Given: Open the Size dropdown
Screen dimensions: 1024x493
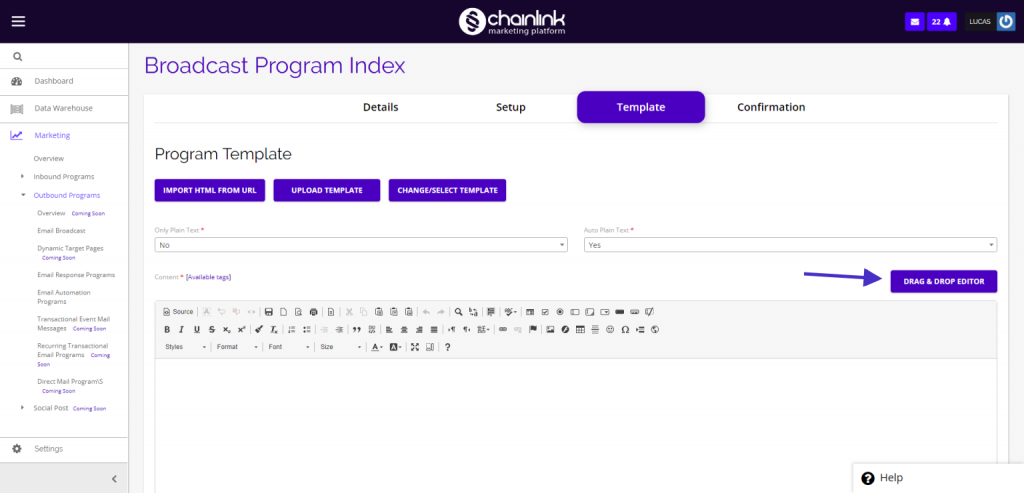Looking at the screenshot, I should click(341, 347).
